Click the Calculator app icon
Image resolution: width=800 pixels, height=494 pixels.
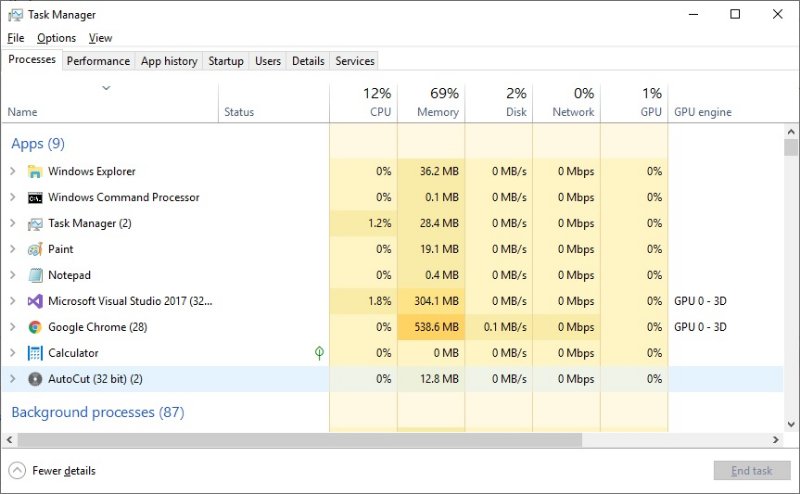pos(35,353)
